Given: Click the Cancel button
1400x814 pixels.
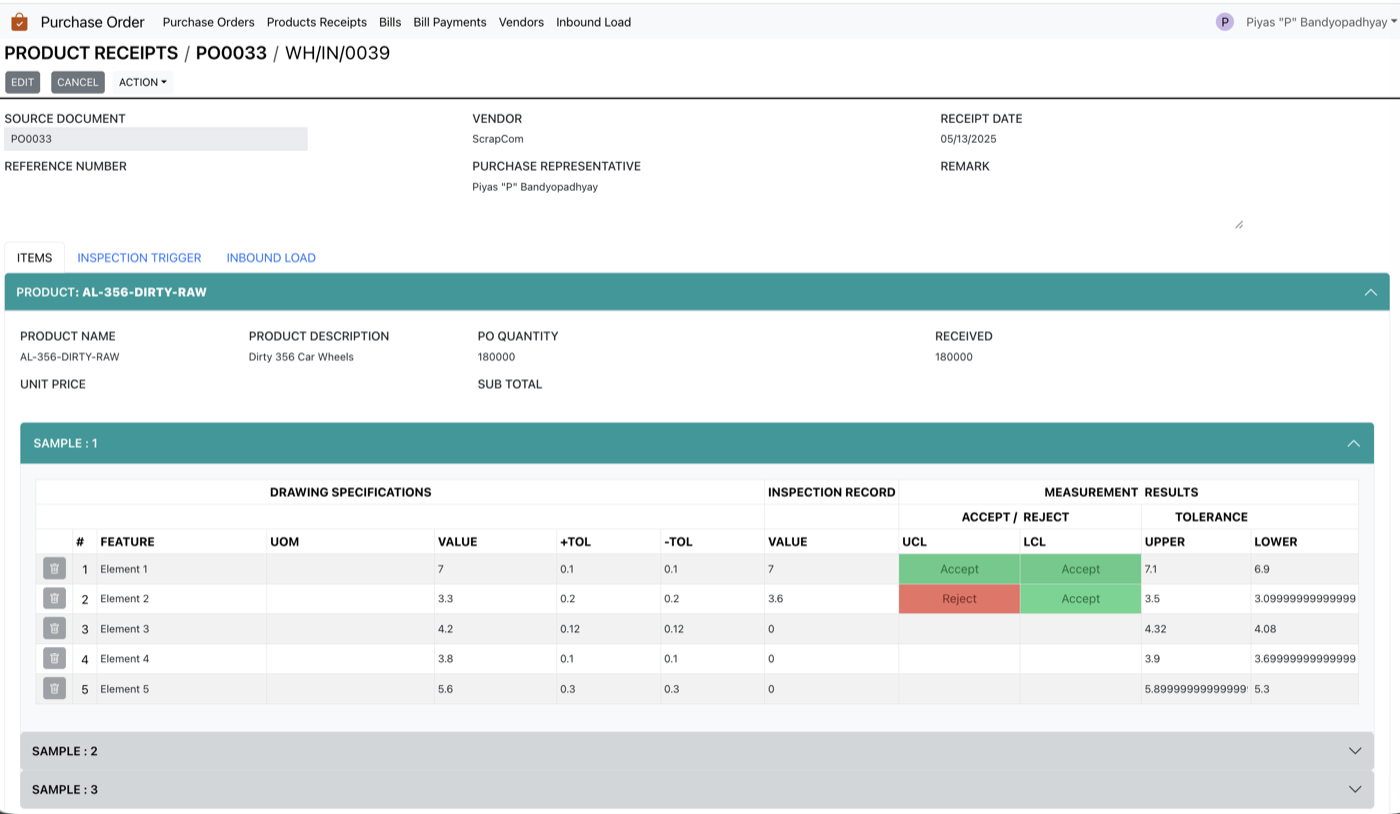Looking at the screenshot, I should tap(77, 82).
